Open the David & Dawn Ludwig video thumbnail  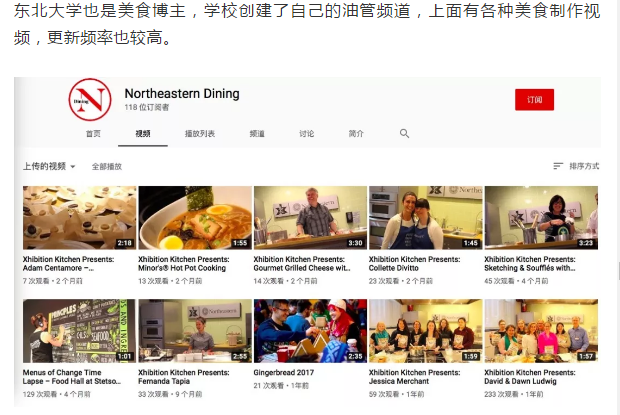(x=541, y=331)
